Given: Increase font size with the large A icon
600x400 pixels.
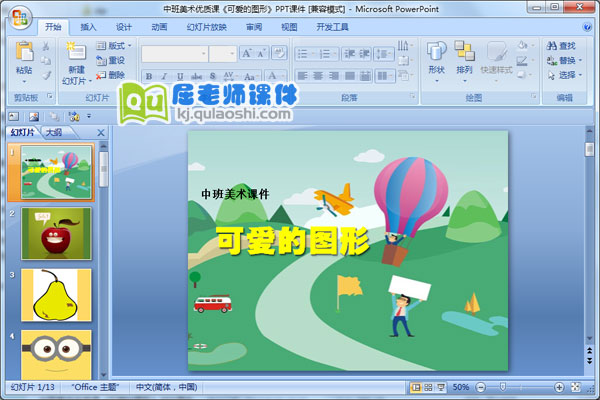Looking at the screenshot, I should pyautogui.click(x=246, y=53).
